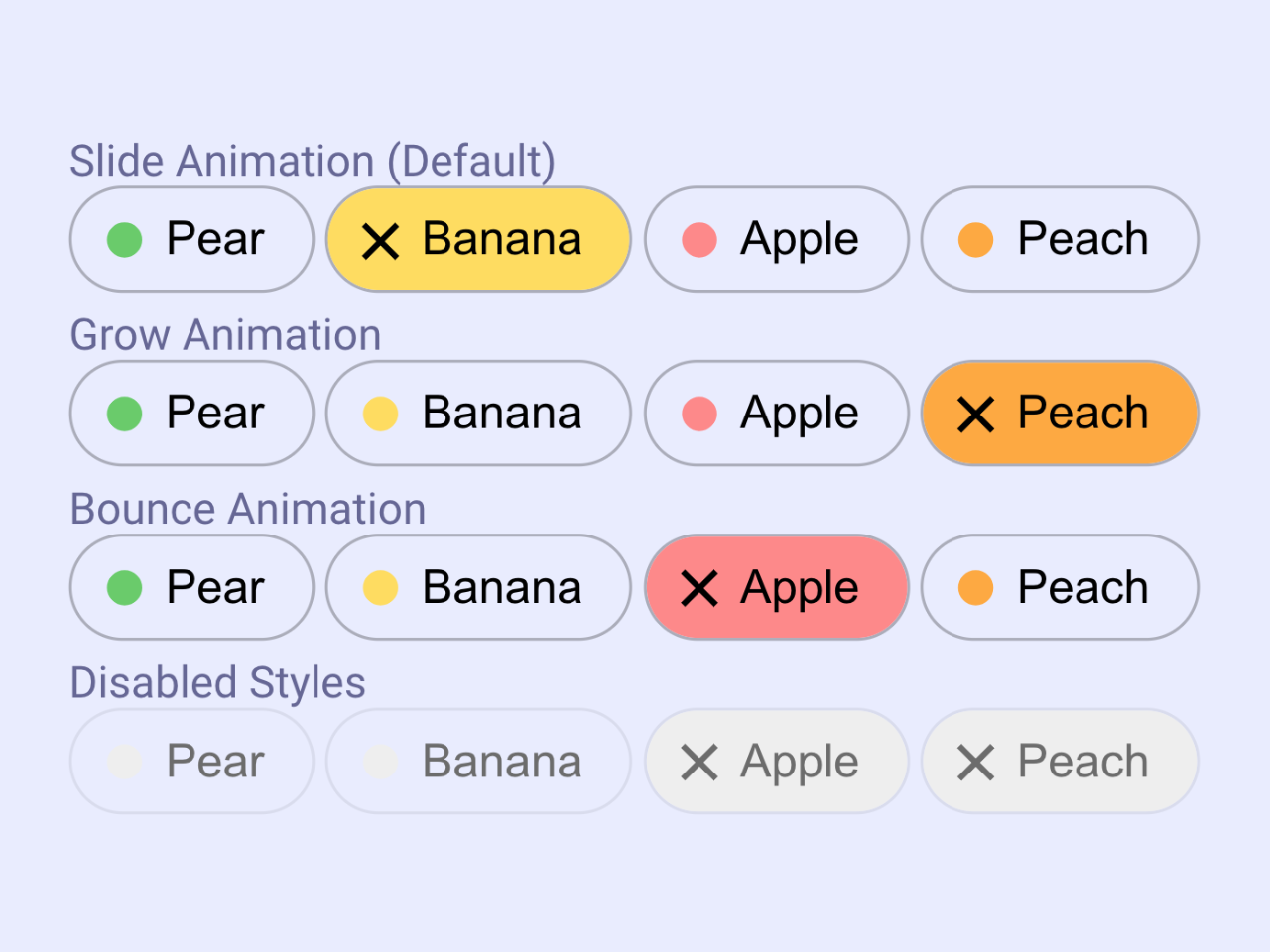Click yellow dot in Bounce Animation Banana chip

tap(380, 587)
